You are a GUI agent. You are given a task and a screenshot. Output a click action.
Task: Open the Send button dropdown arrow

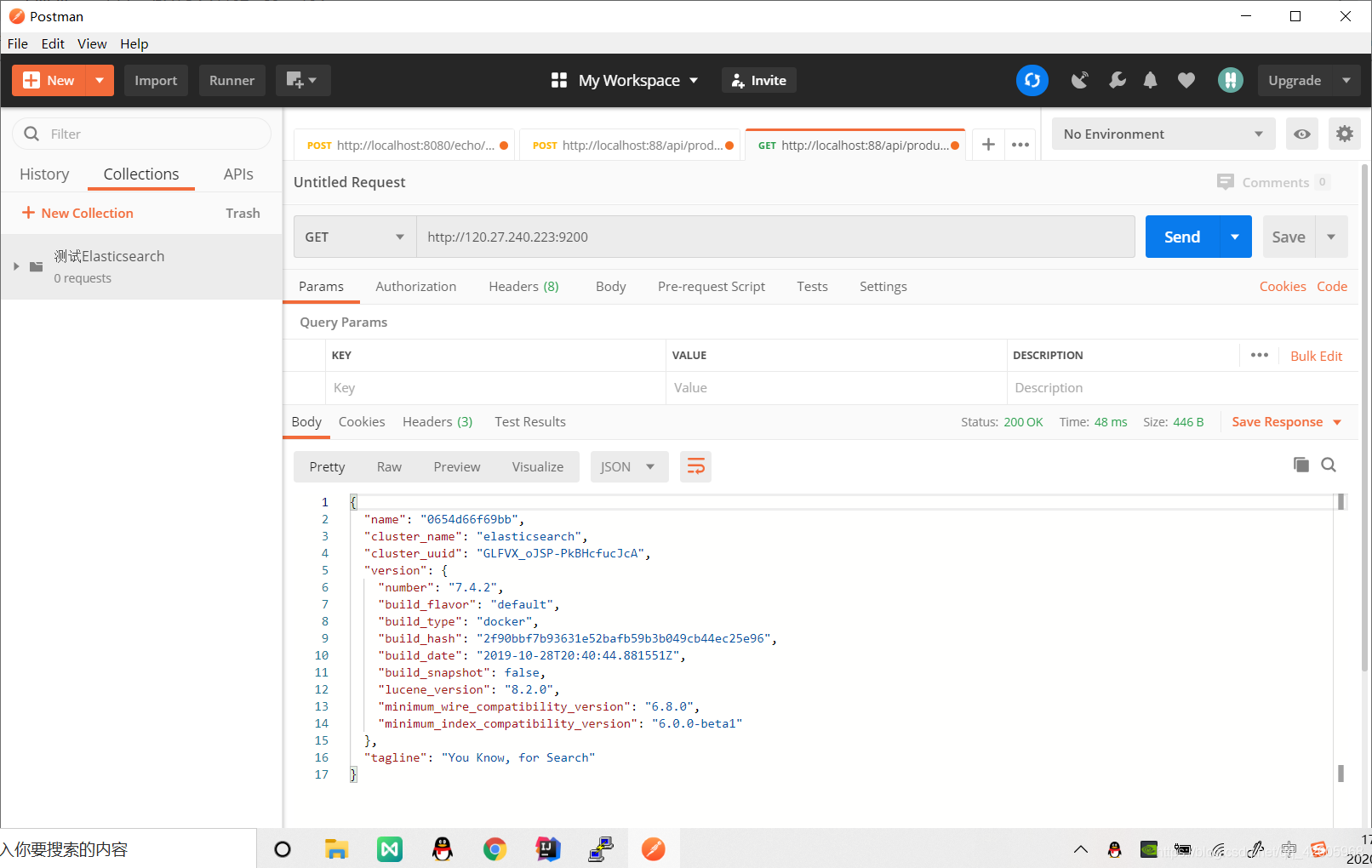[1235, 237]
